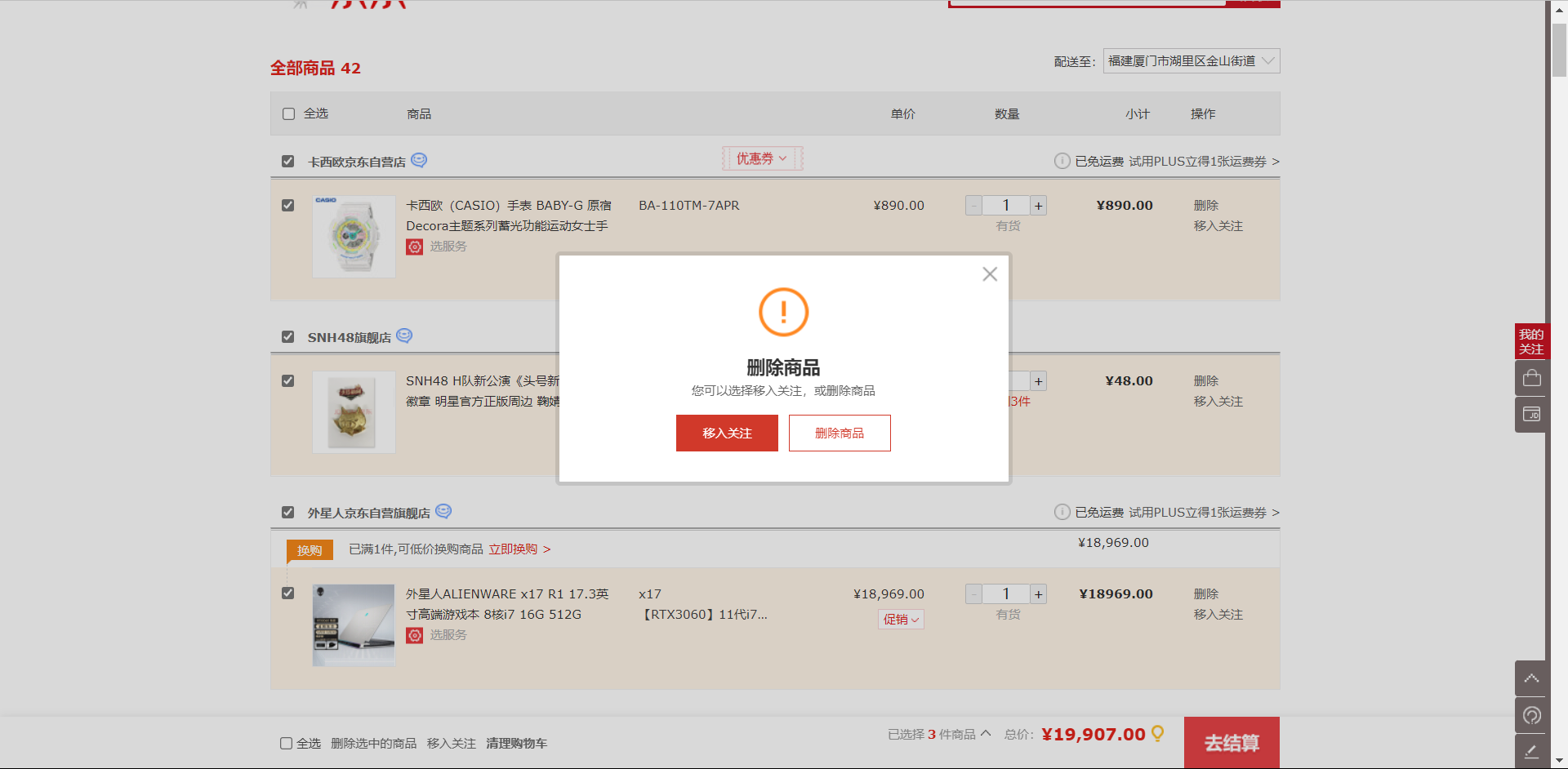Screen dimensions: 1568x769
Task: Uncheck the 卡西欧京东自营店 store checkbox
Action: (x=287, y=161)
